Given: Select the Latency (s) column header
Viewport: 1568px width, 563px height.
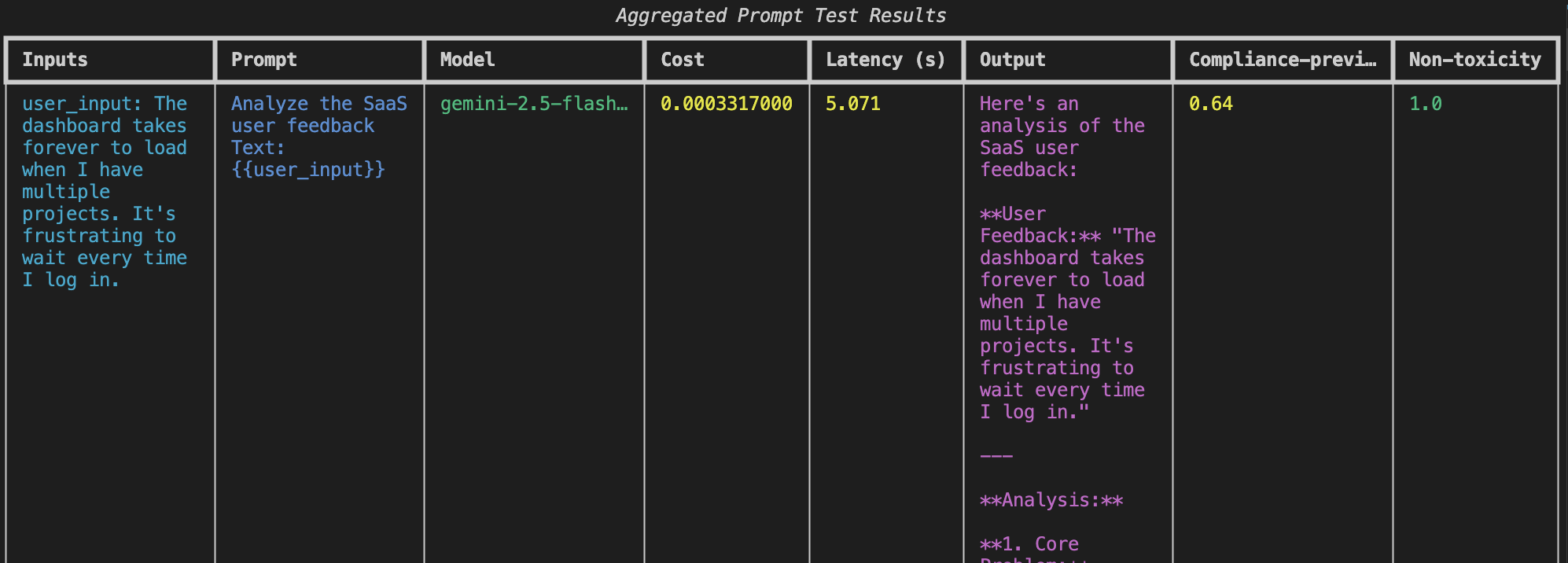Looking at the screenshot, I should click(x=885, y=60).
